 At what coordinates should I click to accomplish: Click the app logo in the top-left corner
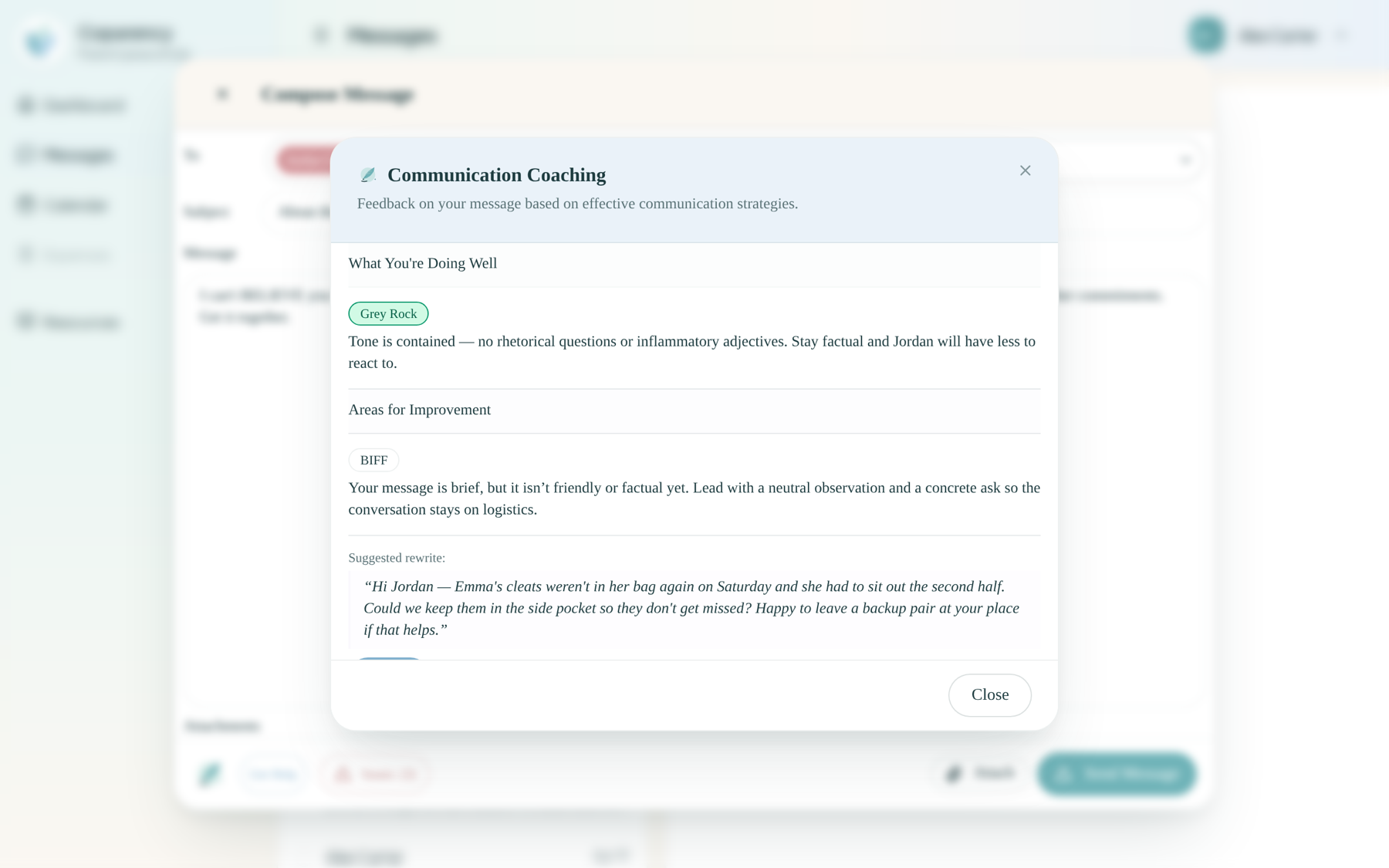(40, 42)
